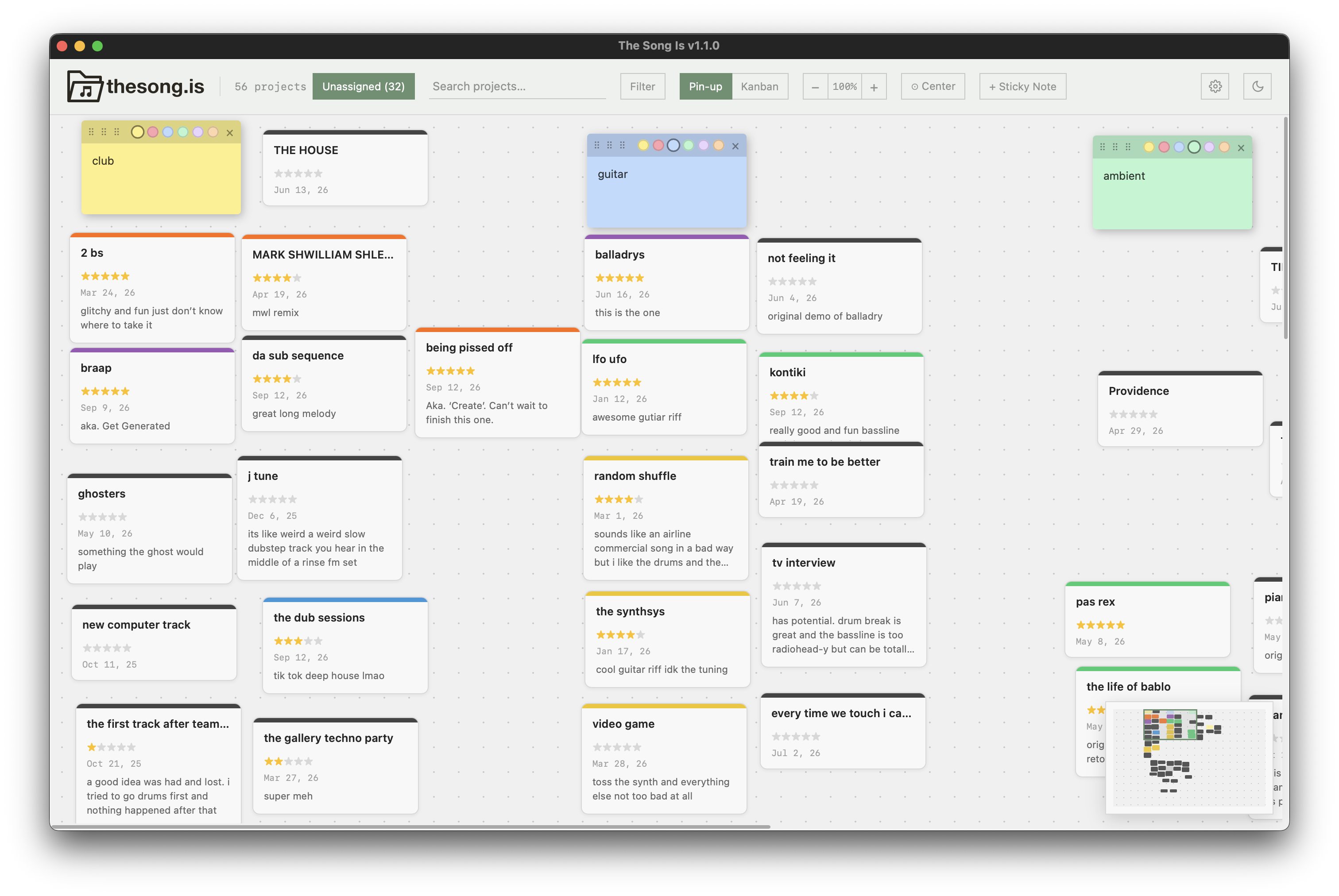This screenshot has height=896, width=1339.
Task: Set club note color to pink
Action: point(153,132)
